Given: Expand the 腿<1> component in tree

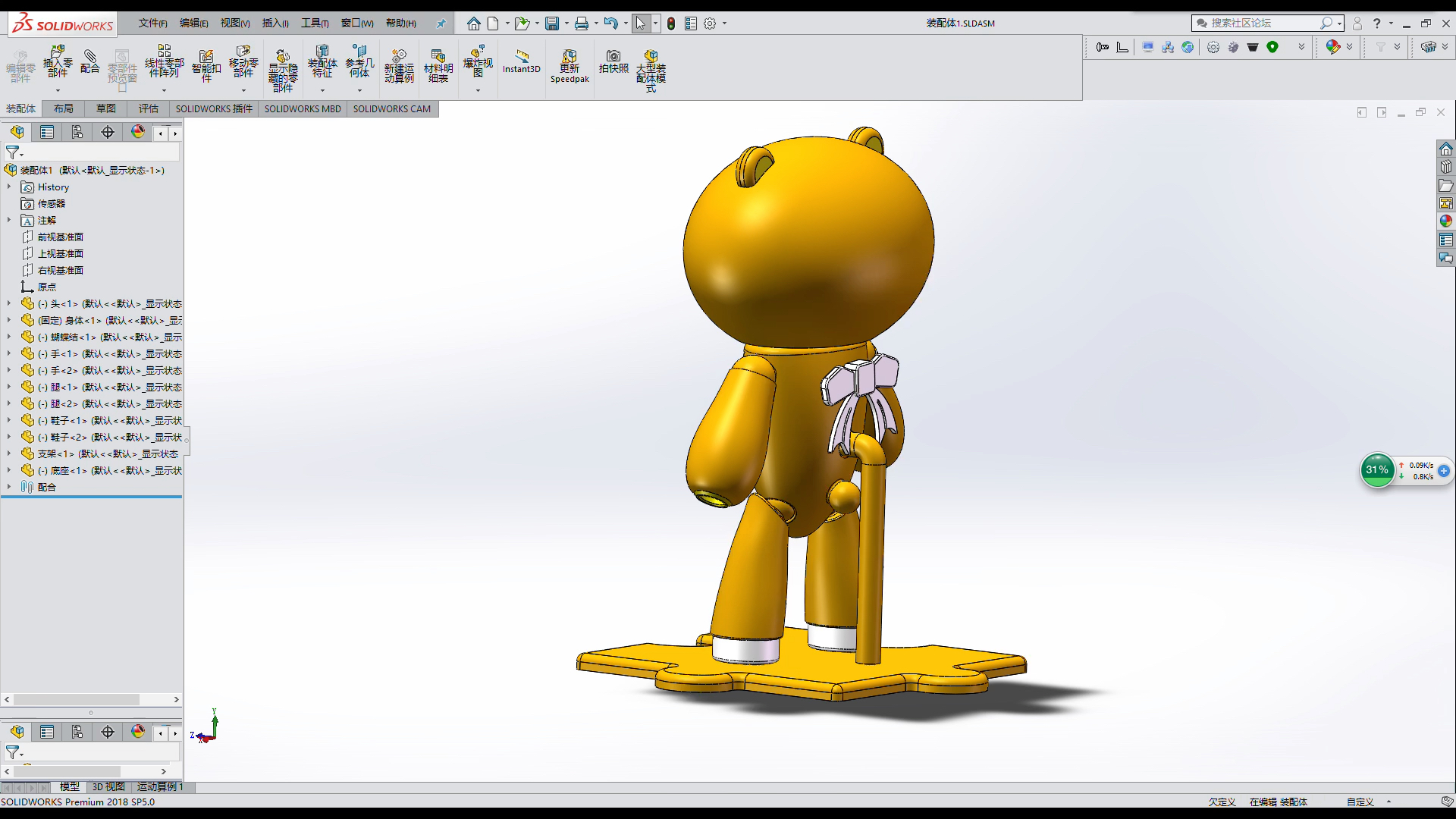Looking at the screenshot, I should click(9, 386).
